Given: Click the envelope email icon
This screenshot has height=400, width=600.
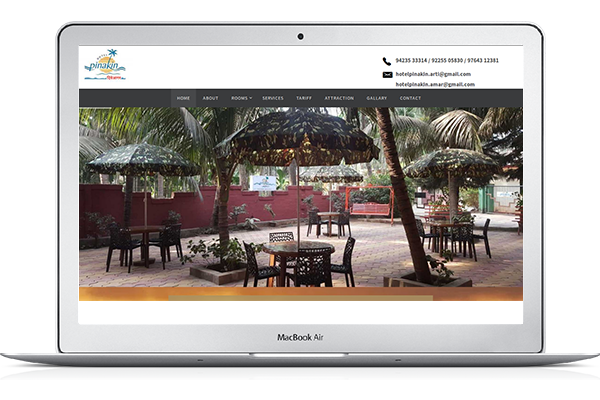Looking at the screenshot, I should pyautogui.click(x=387, y=74).
